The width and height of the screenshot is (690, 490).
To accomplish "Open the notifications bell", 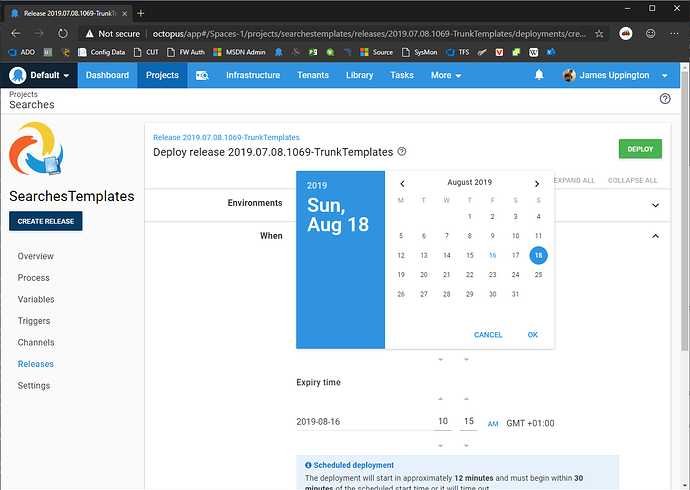I will pyautogui.click(x=539, y=75).
